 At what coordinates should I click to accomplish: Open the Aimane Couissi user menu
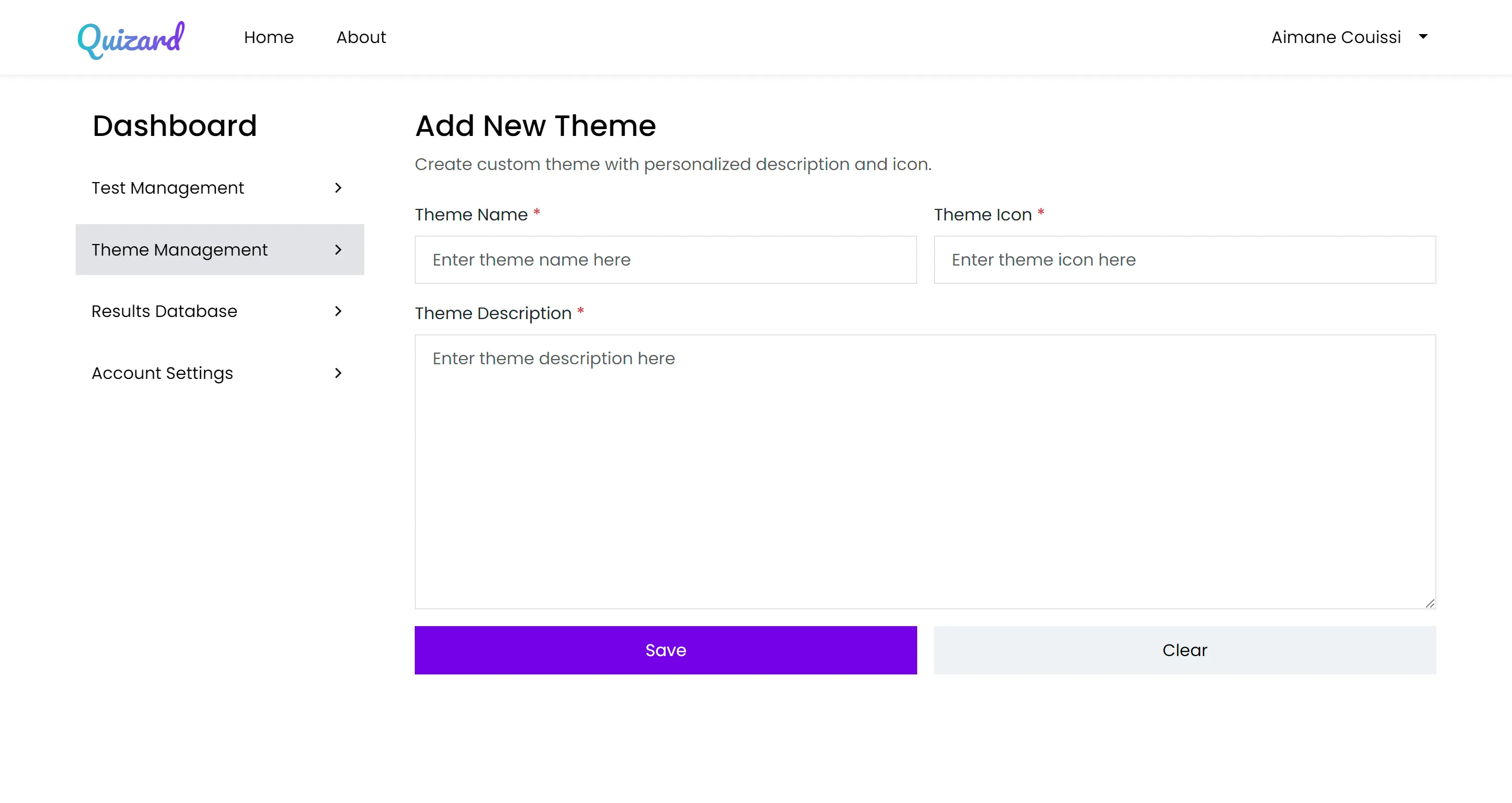click(x=1349, y=38)
